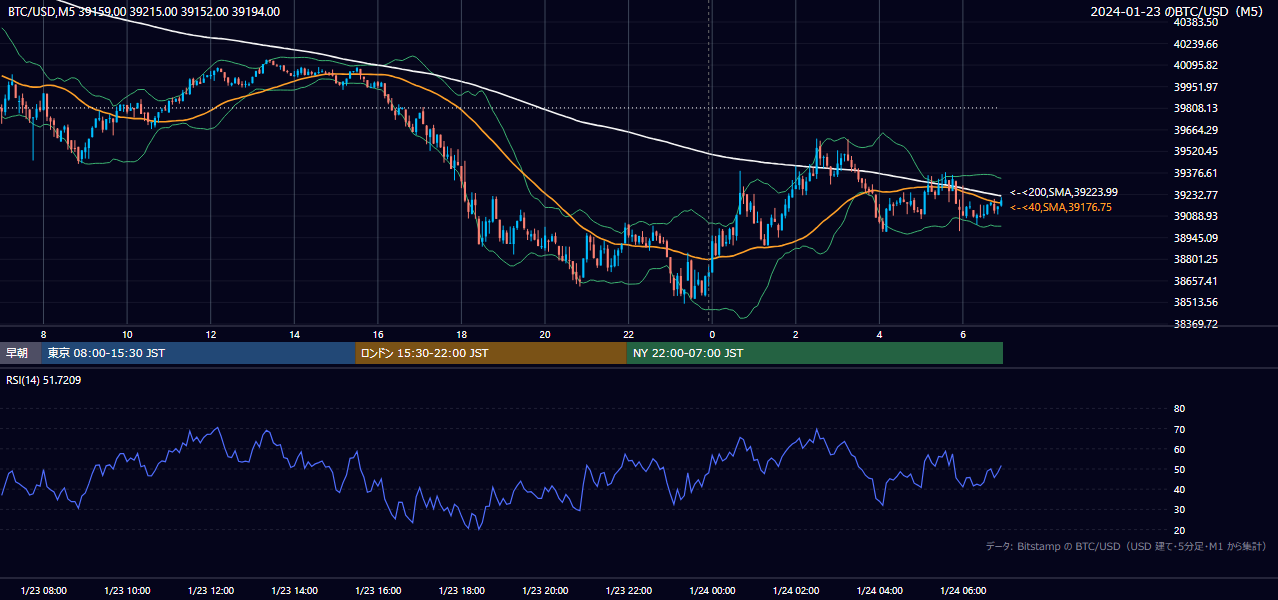This screenshot has width=1278, height=600.
Task: Click the RSI(14) 51.7209 indicator label
Action: pyautogui.click(x=44, y=380)
